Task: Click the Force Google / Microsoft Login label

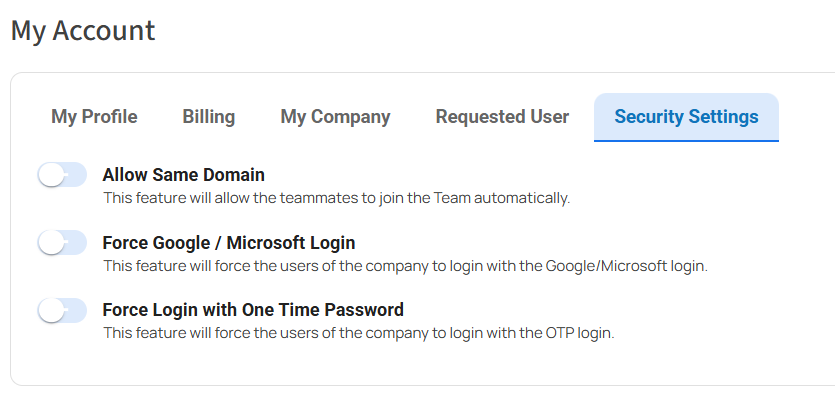Action: [229, 243]
